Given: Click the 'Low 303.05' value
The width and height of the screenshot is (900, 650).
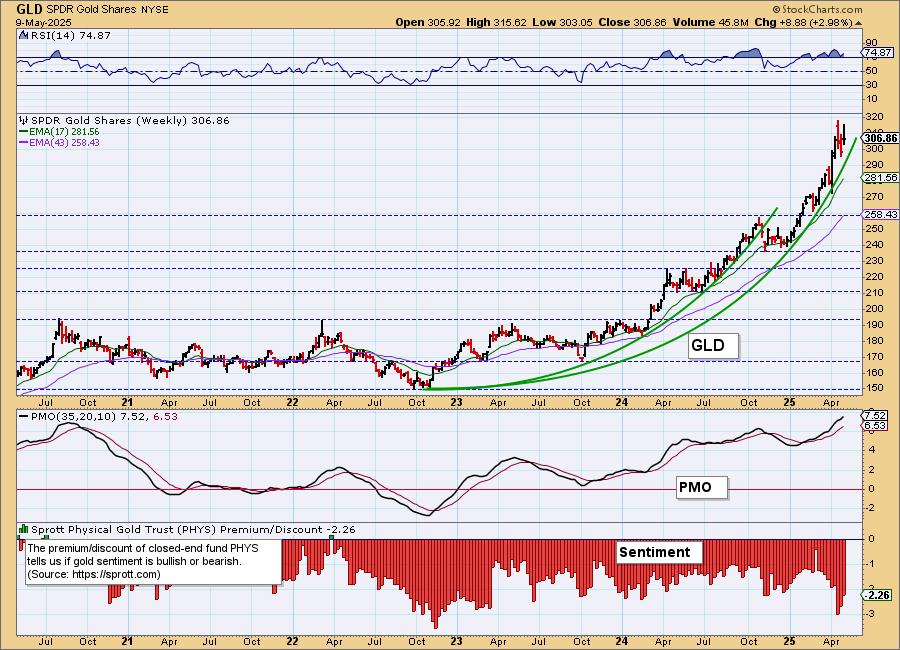Looking at the screenshot, I should (562, 22).
